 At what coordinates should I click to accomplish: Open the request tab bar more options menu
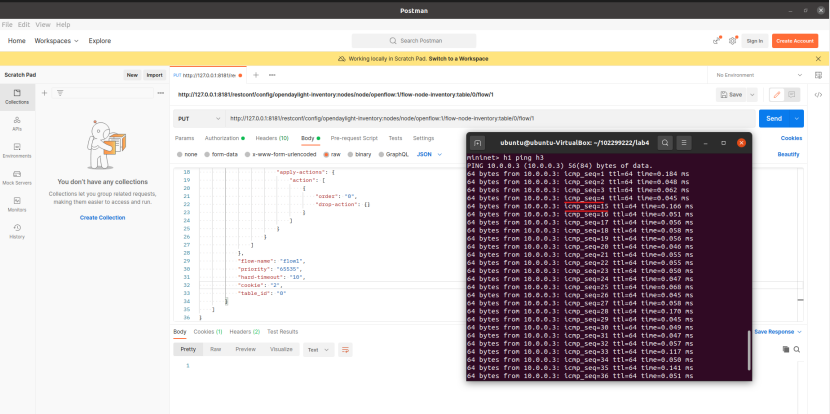(272, 75)
